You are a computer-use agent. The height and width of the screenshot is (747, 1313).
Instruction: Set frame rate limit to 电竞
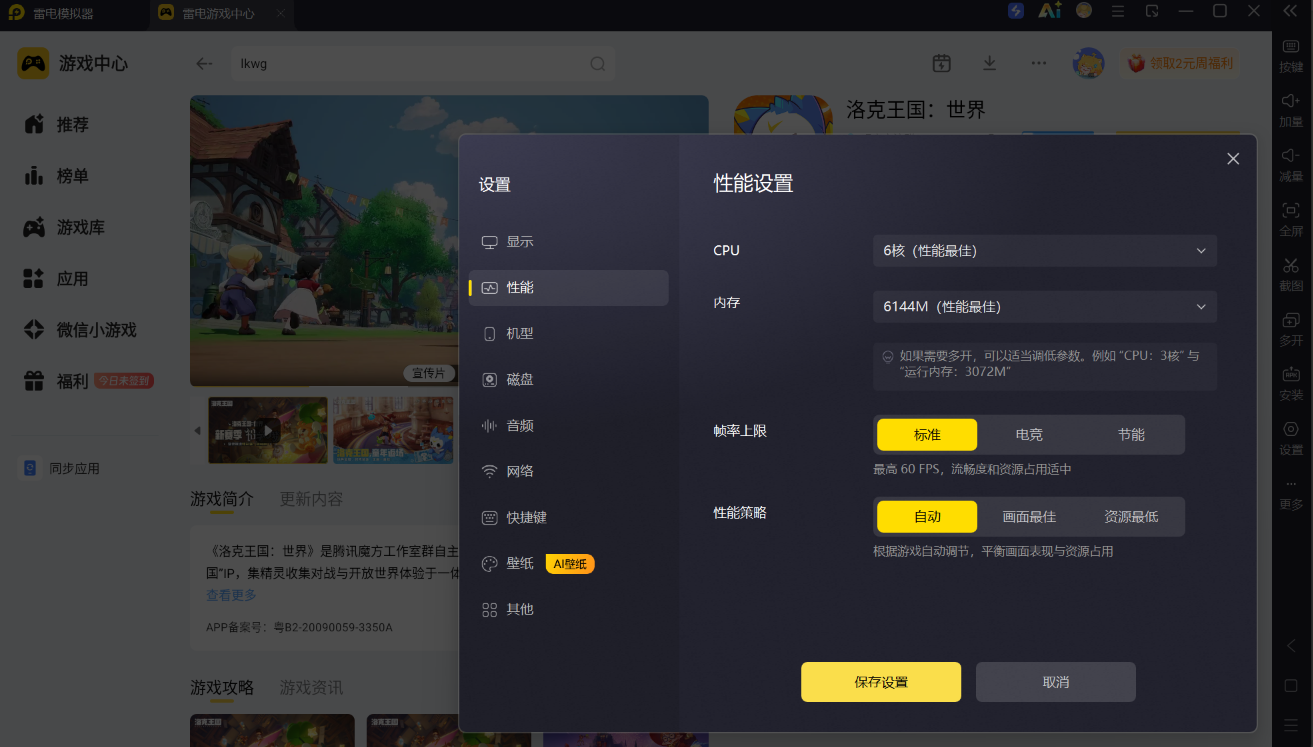point(1029,435)
